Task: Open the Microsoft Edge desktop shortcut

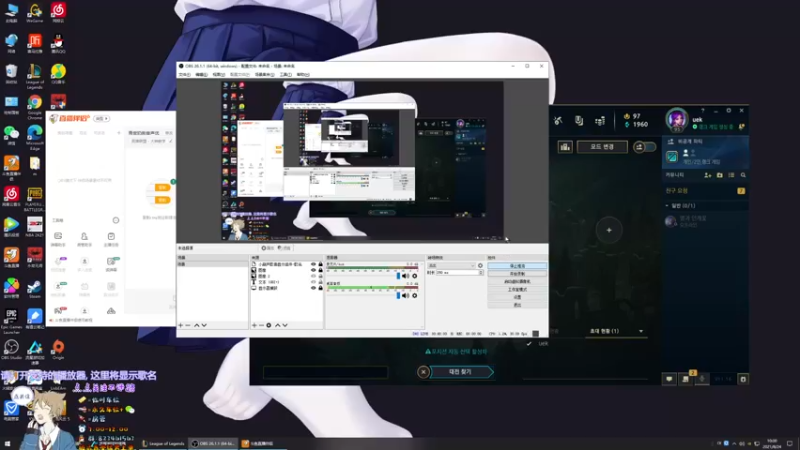Action: tap(34, 137)
